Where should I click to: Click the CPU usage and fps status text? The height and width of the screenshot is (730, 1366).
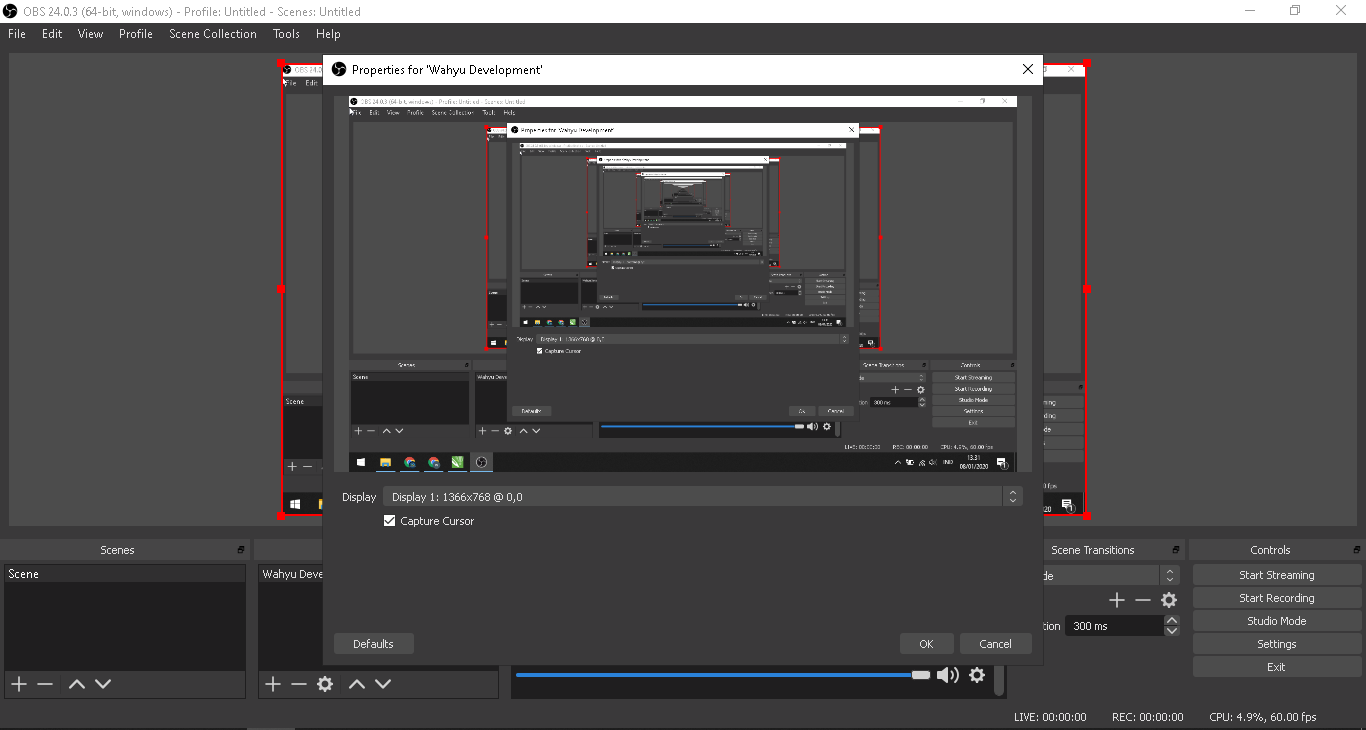[x=1263, y=717]
